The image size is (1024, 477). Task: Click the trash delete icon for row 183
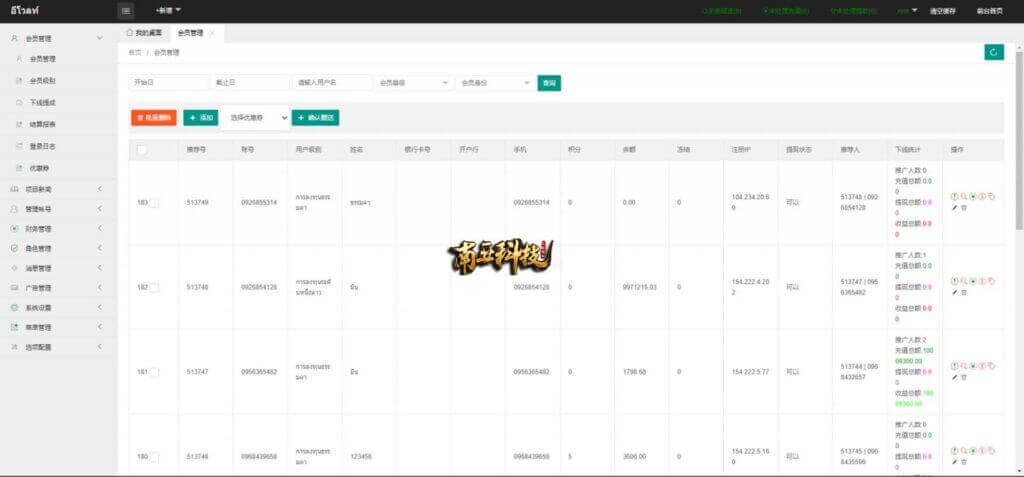pos(964,207)
